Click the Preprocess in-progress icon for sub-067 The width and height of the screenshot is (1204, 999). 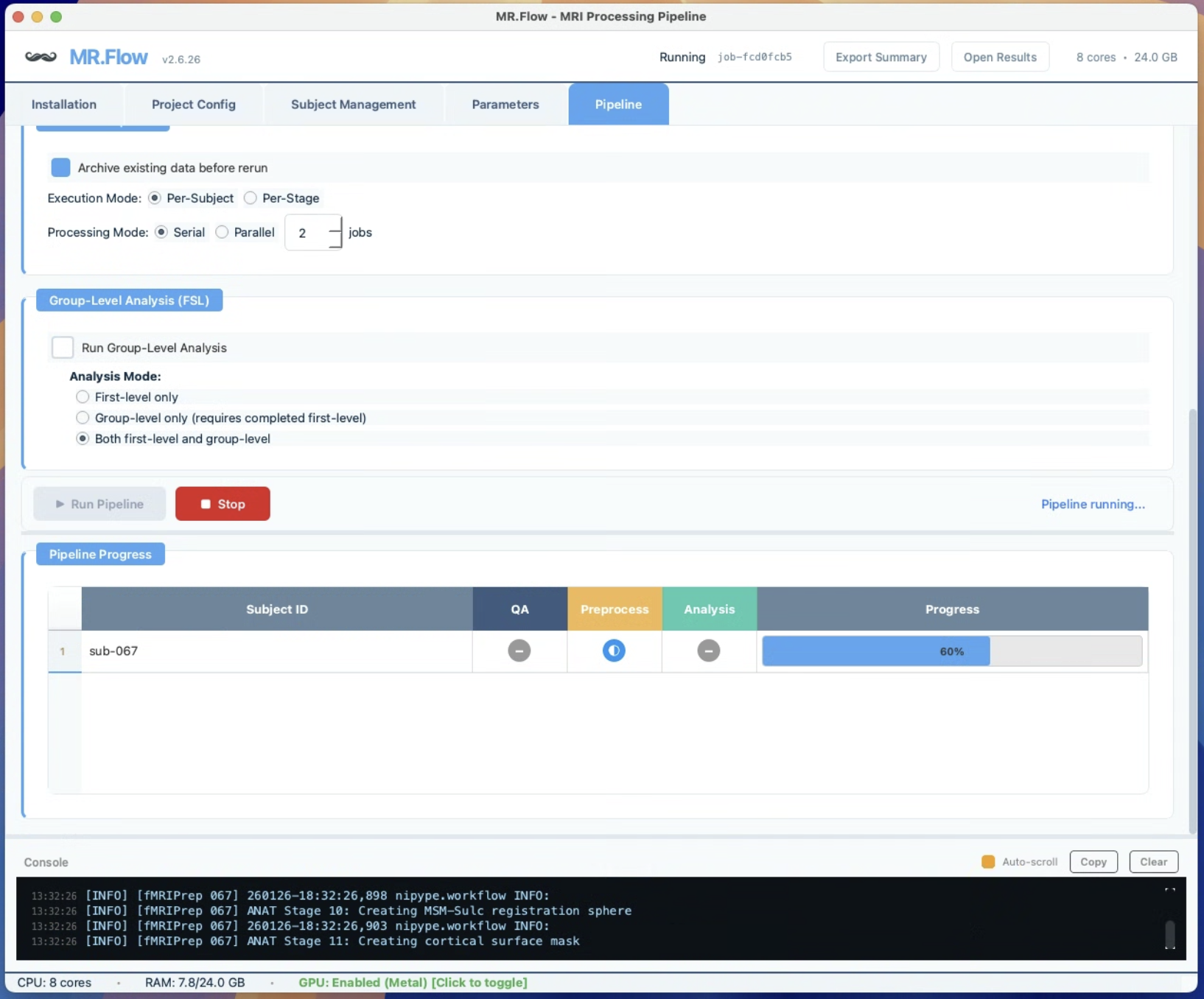(615, 651)
